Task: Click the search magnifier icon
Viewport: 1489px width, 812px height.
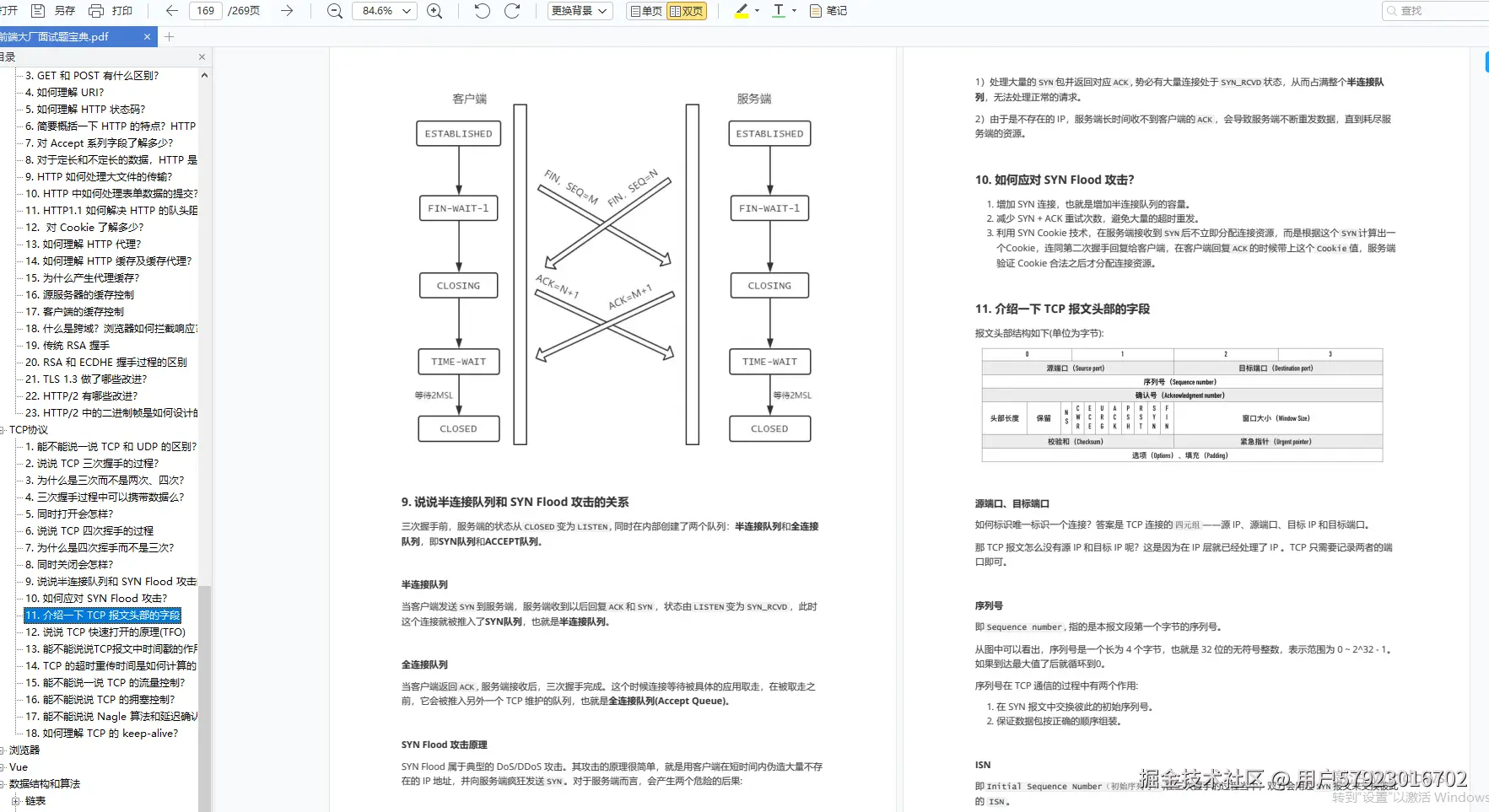Action: [x=1392, y=11]
